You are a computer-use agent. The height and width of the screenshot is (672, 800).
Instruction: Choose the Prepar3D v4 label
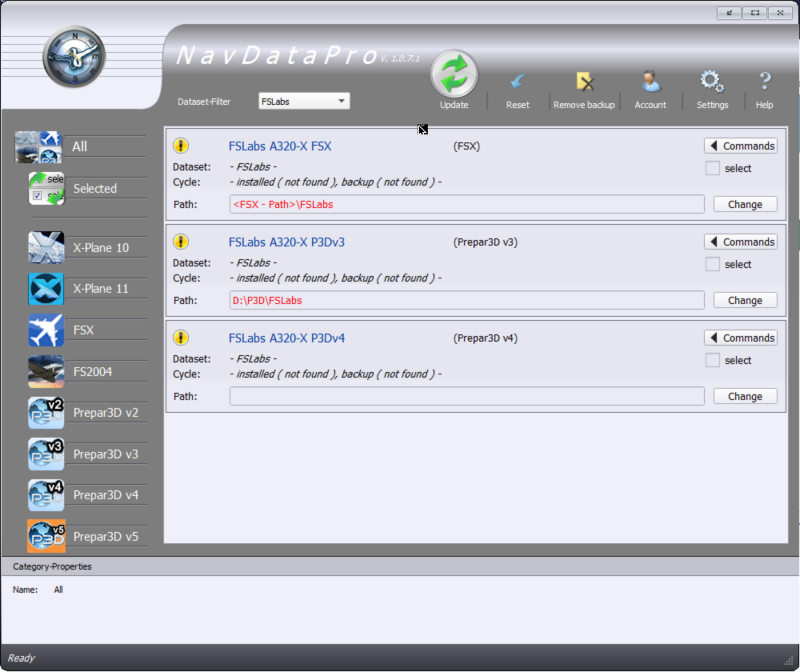click(x=106, y=495)
